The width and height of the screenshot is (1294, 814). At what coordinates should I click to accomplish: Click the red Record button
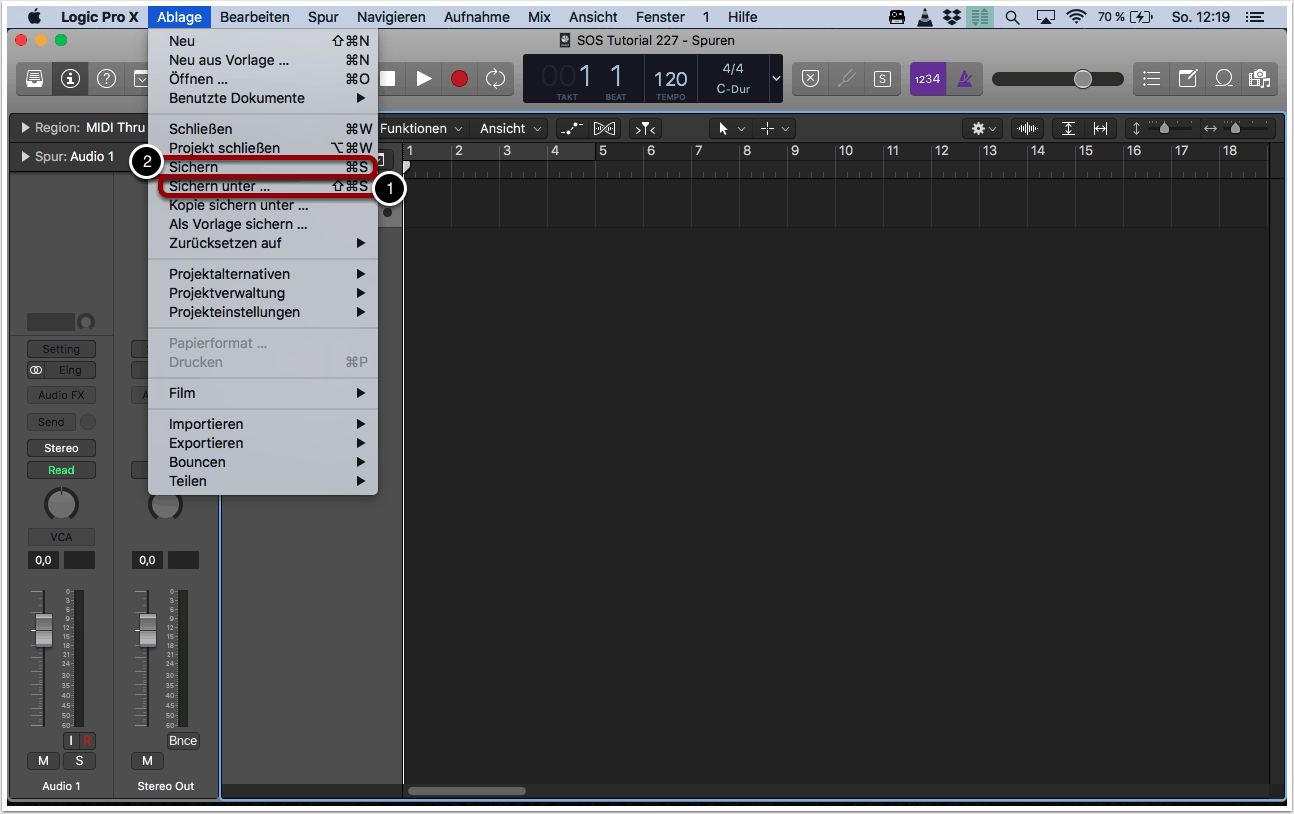[459, 79]
